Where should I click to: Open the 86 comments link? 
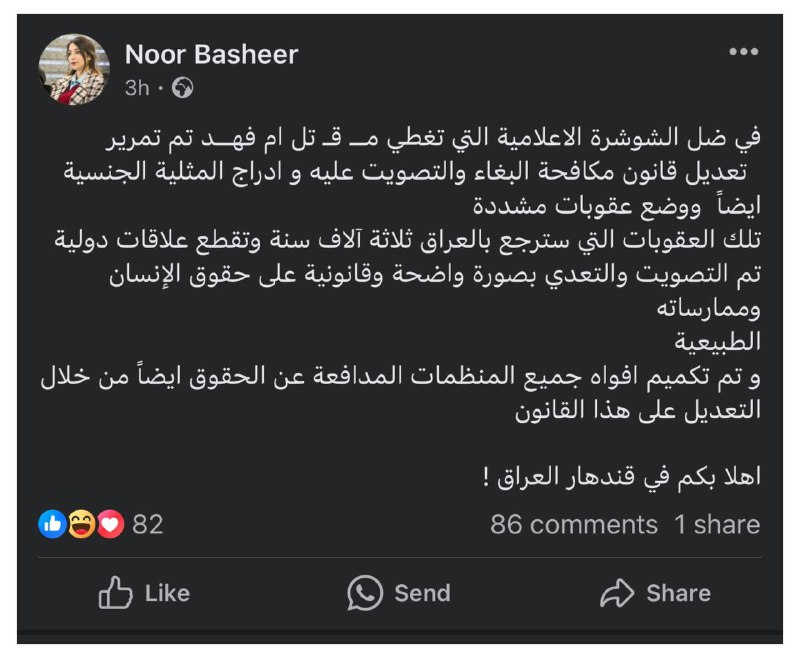point(574,524)
